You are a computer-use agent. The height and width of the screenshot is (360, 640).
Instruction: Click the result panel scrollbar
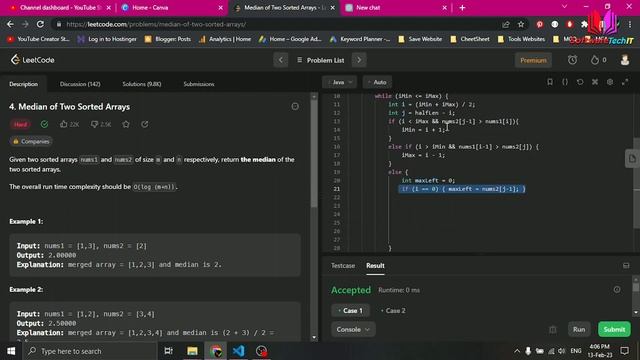(636, 287)
